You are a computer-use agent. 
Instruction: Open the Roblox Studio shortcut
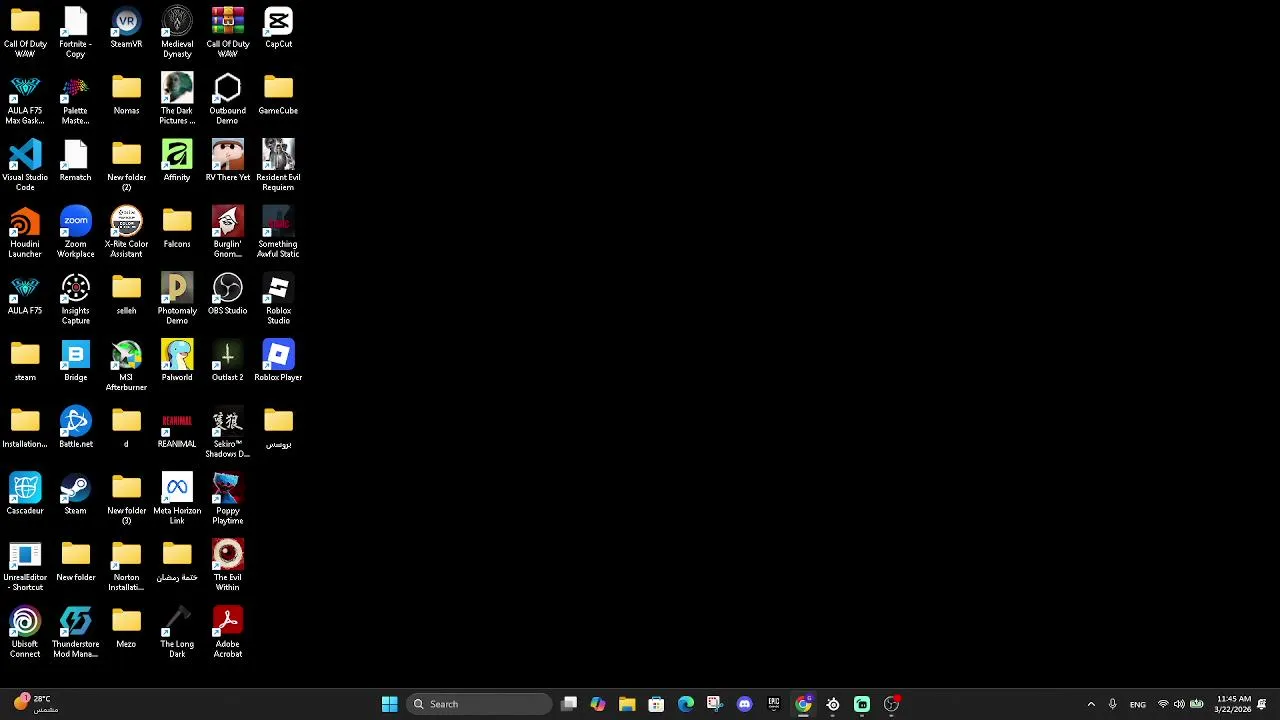coord(278,300)
